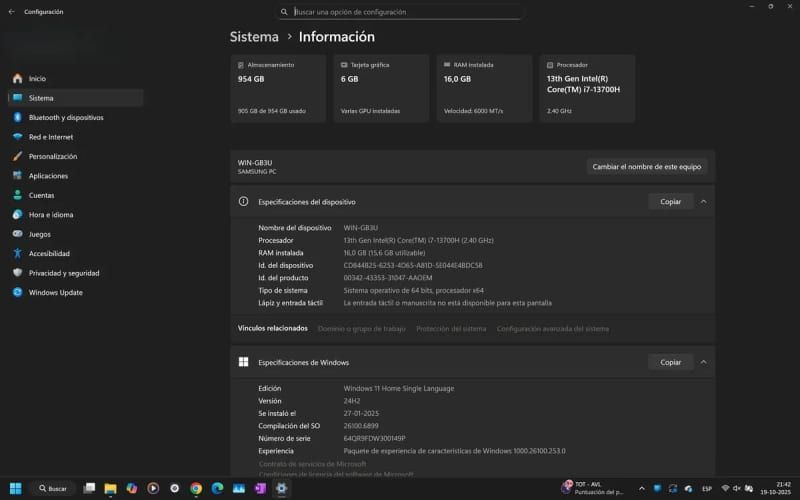Go to Red e Internet
Viewport: 800px width, 500px height.
[76, 137]
